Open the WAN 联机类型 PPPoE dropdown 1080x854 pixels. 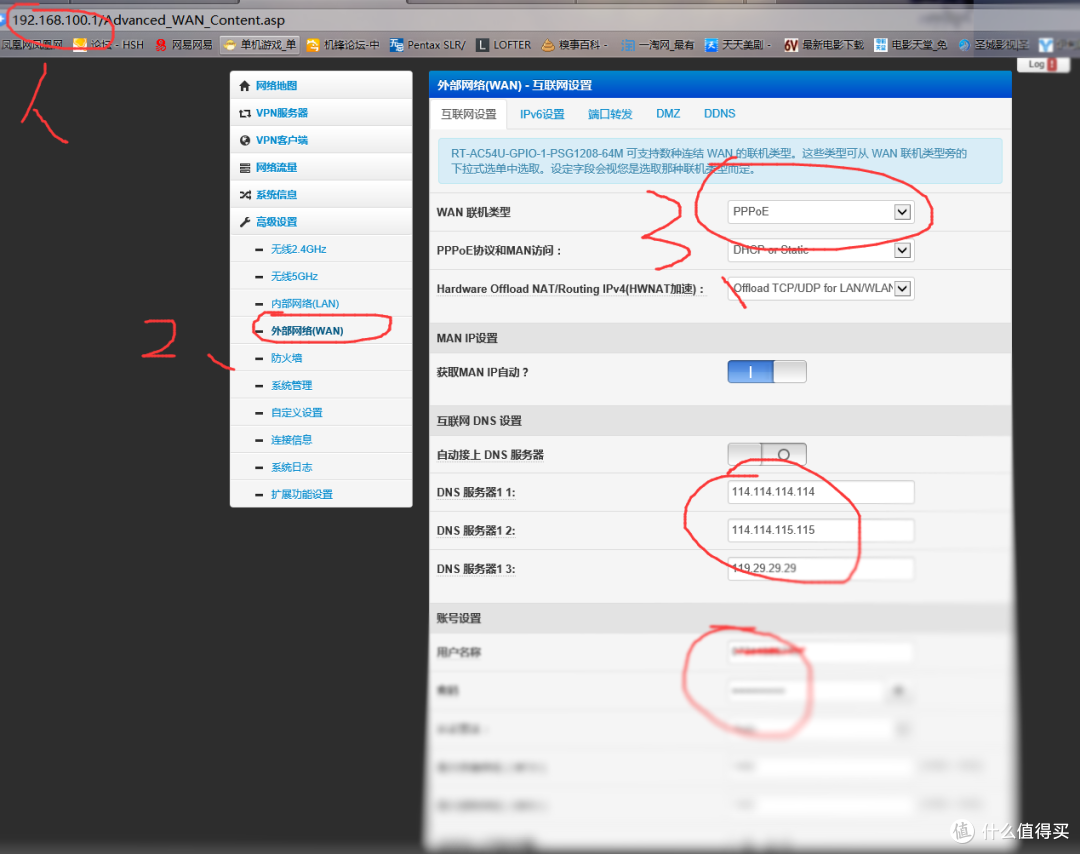820,211
